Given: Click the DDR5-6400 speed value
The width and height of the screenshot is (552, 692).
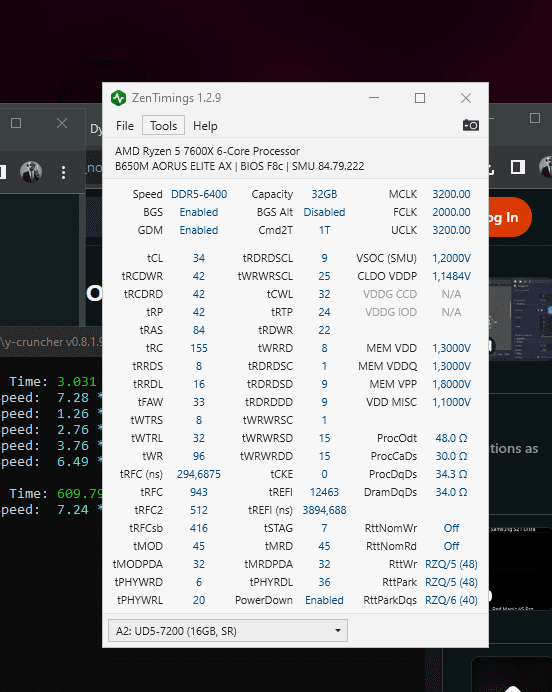Looking at the screenshot, I should tap(199, 194).
